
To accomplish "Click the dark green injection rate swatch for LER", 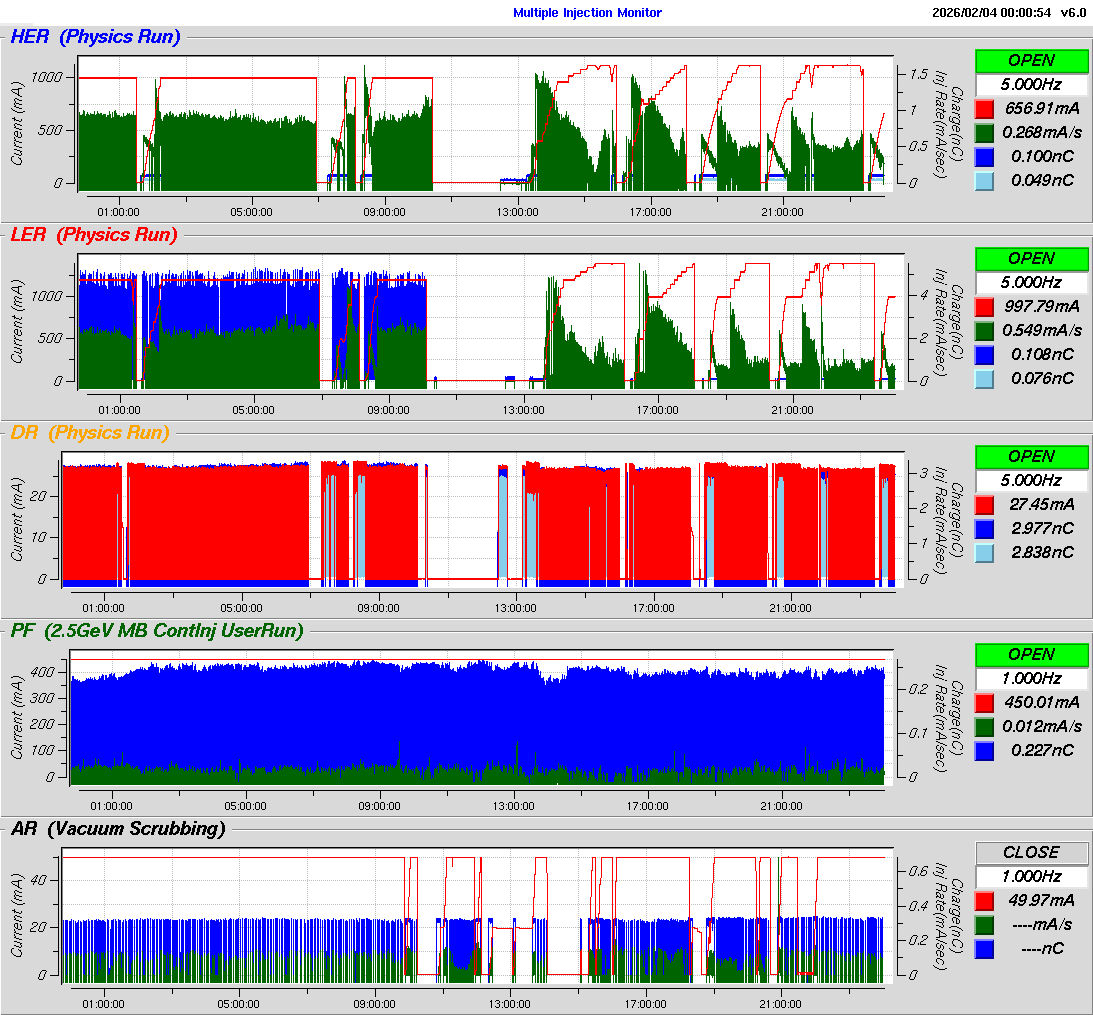I will (x=984, y=330).
